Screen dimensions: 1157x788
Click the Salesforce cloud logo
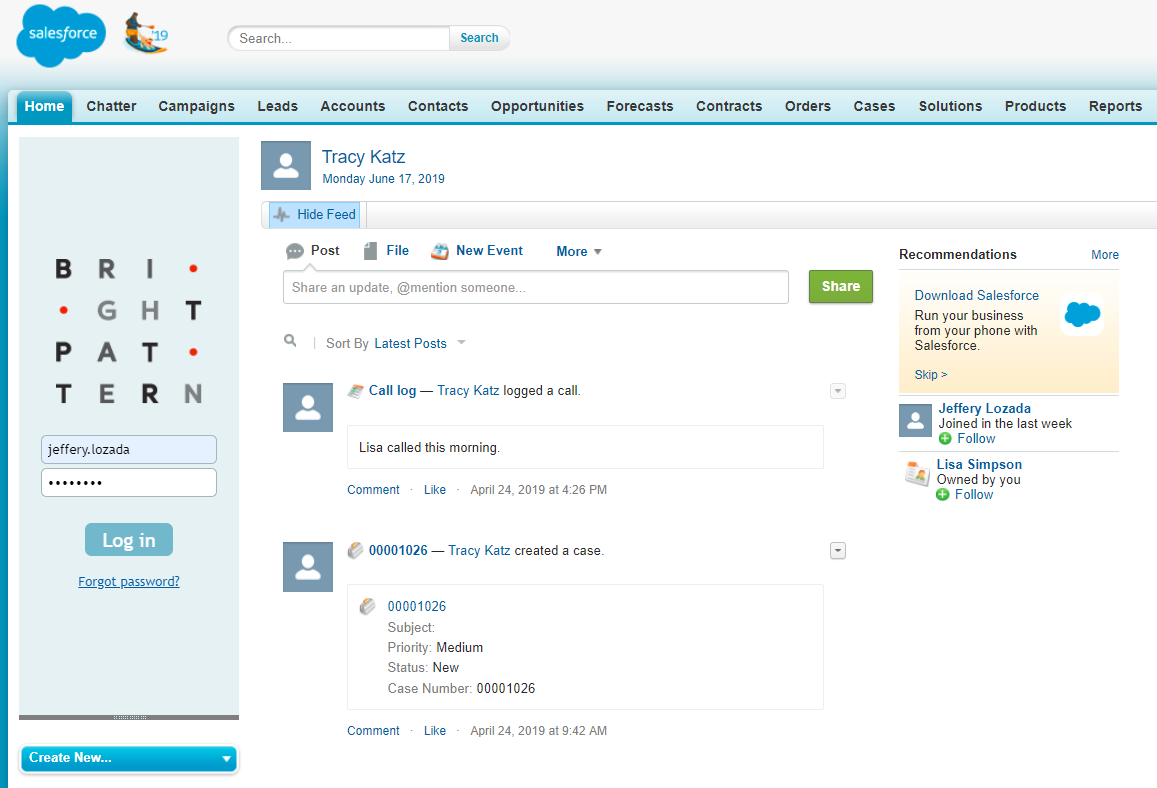tap(61, 35)
